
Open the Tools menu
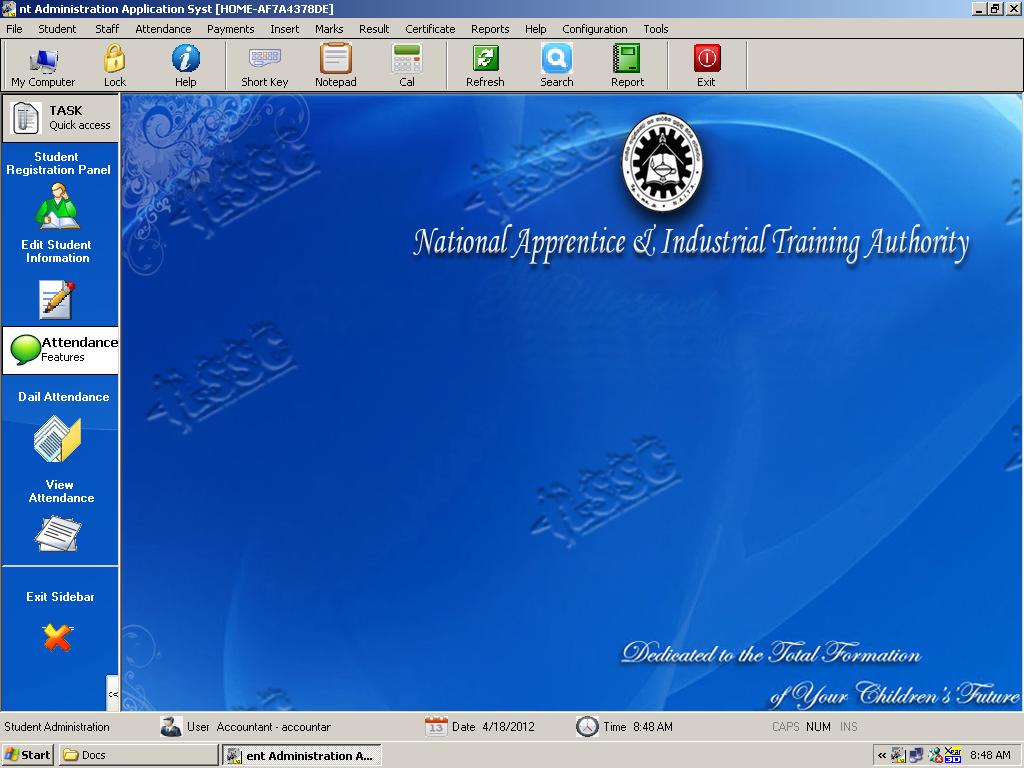[x=656, y=29]
